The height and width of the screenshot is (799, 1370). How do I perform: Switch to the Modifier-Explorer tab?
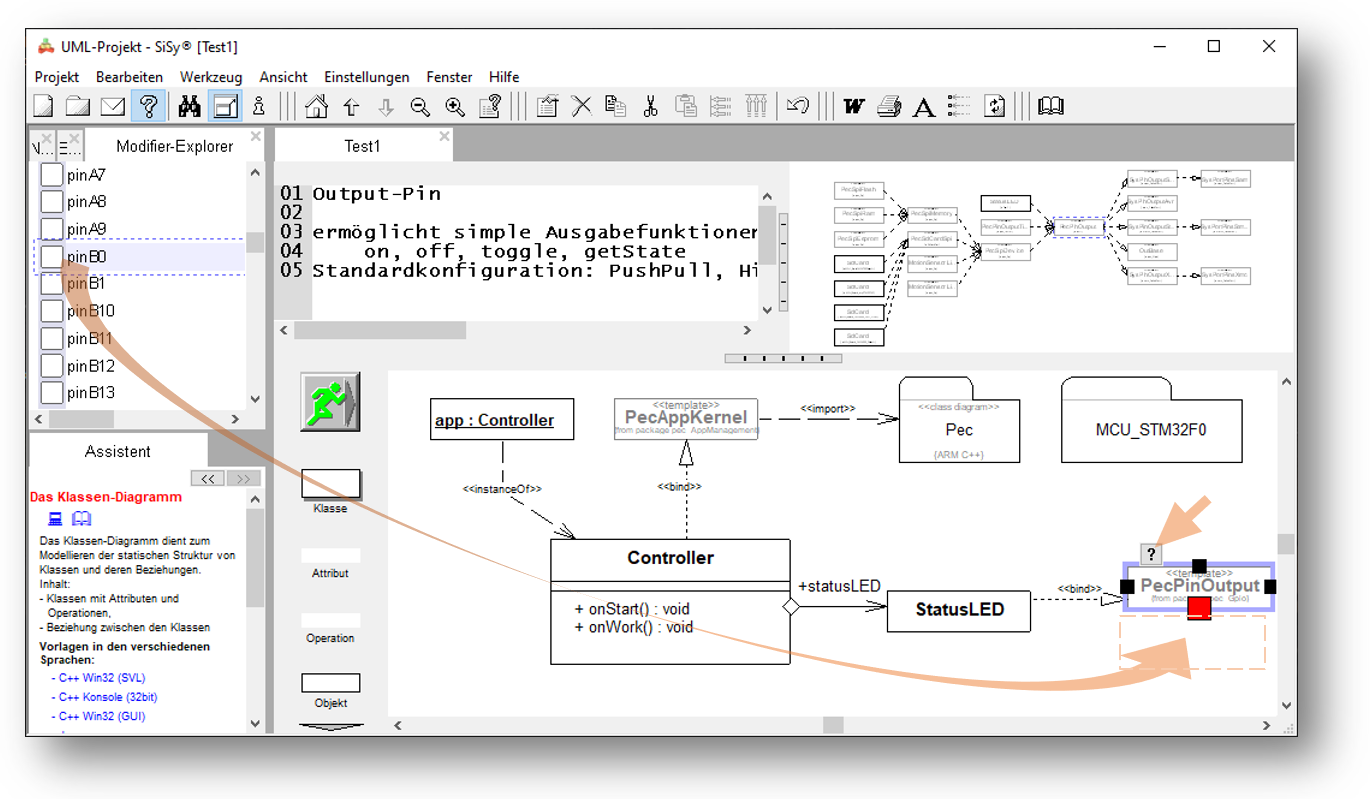click(174, 146)
